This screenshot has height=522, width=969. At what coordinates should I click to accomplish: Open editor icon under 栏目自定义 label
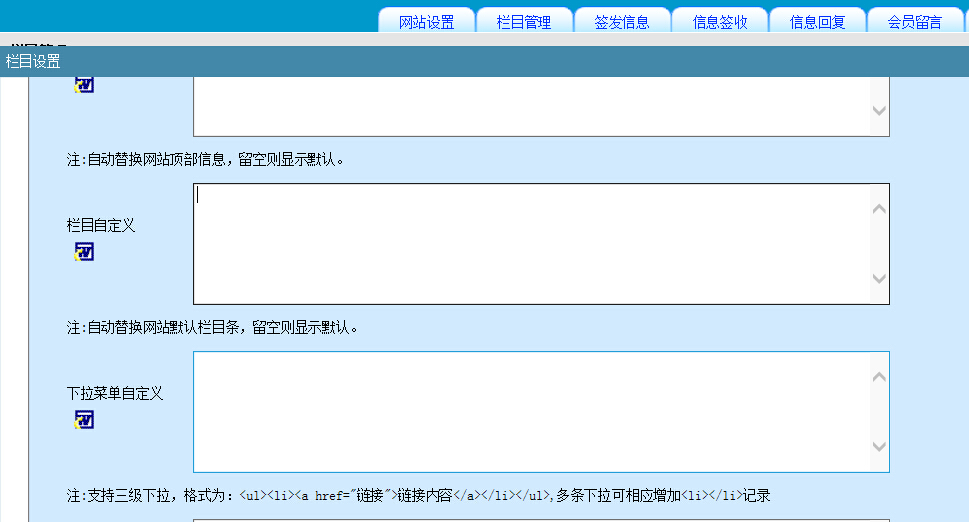pyautogui.click(x=84, y=253)
